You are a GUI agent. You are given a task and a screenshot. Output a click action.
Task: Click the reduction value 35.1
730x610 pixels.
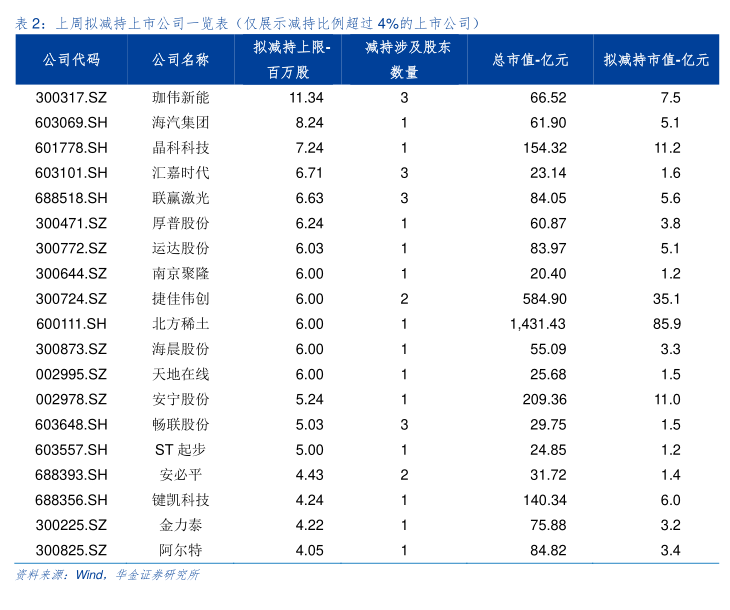point(667,299)
